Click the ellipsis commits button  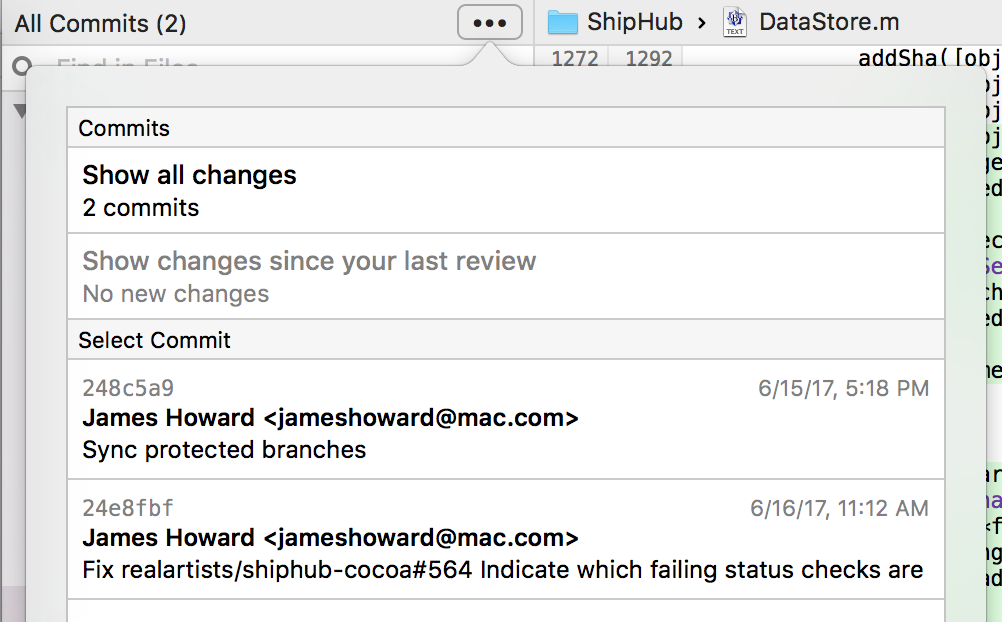[489, 22]
